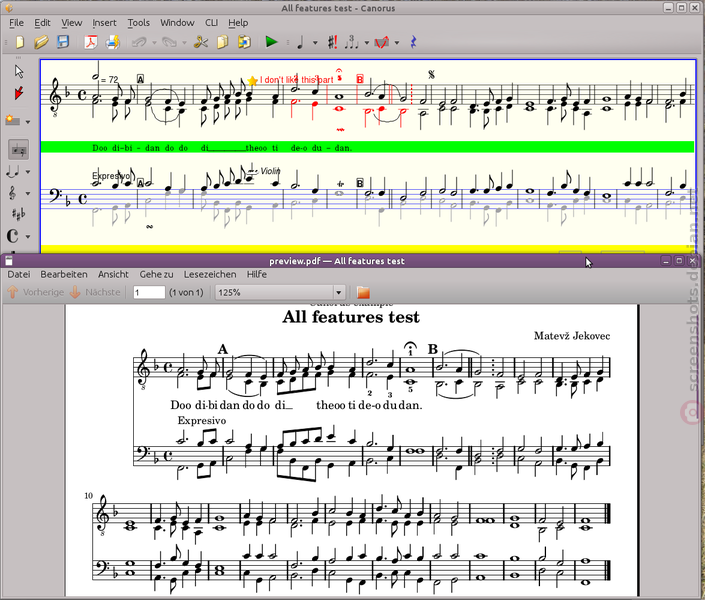
Task: Click the green lyrics context bar
Action: (x=367, y=147)
